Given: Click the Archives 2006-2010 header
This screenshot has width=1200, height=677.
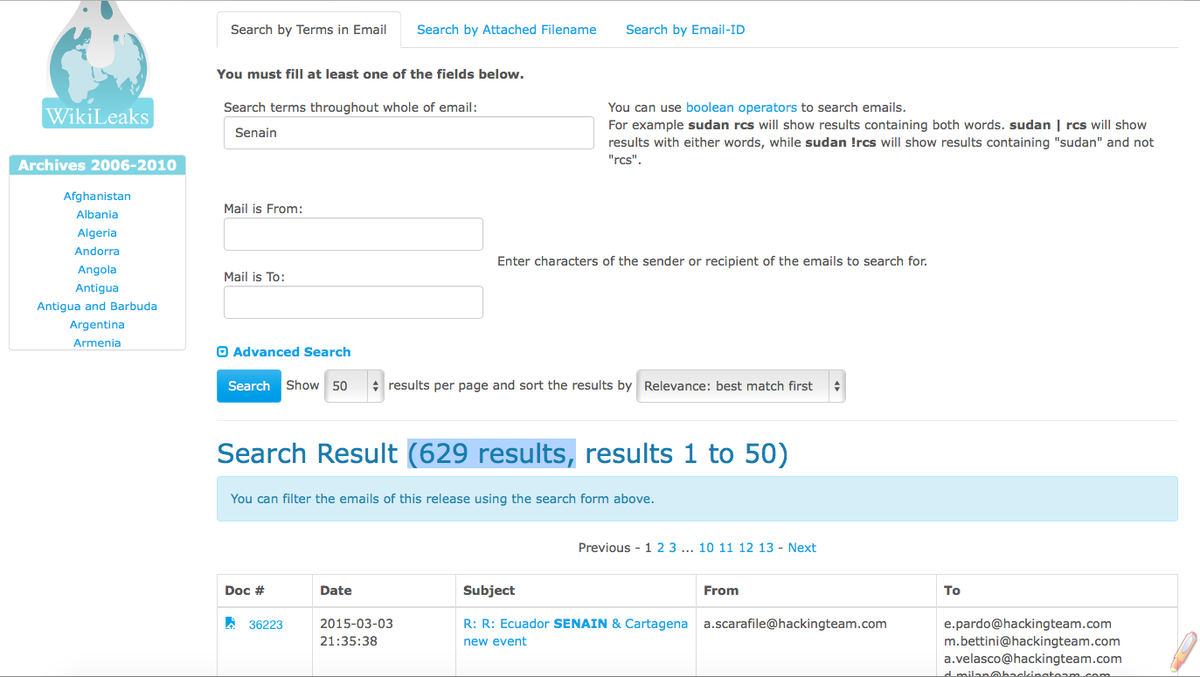Looking at the screenshot, I should click(97, 165).
